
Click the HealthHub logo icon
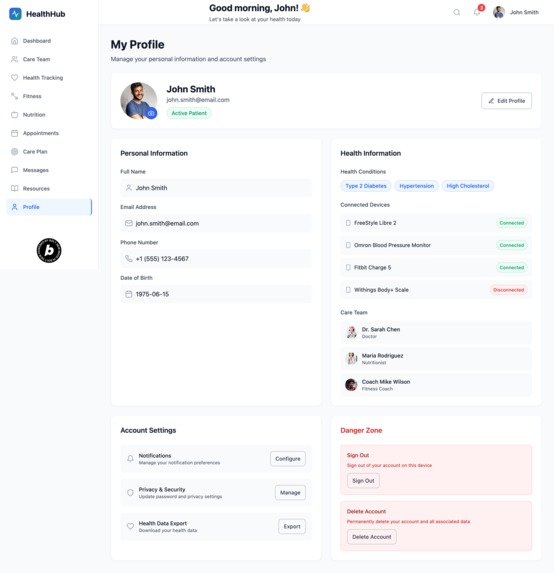coord(15,14)
